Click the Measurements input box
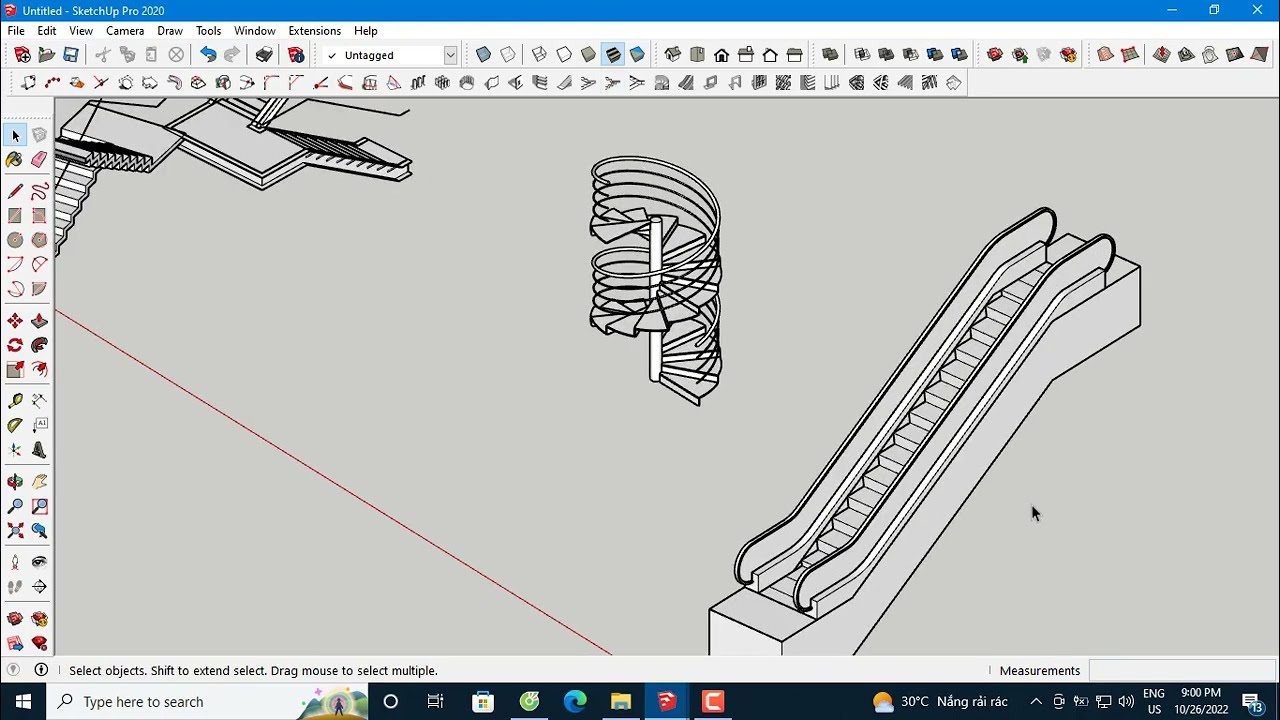 (1182, 670)
